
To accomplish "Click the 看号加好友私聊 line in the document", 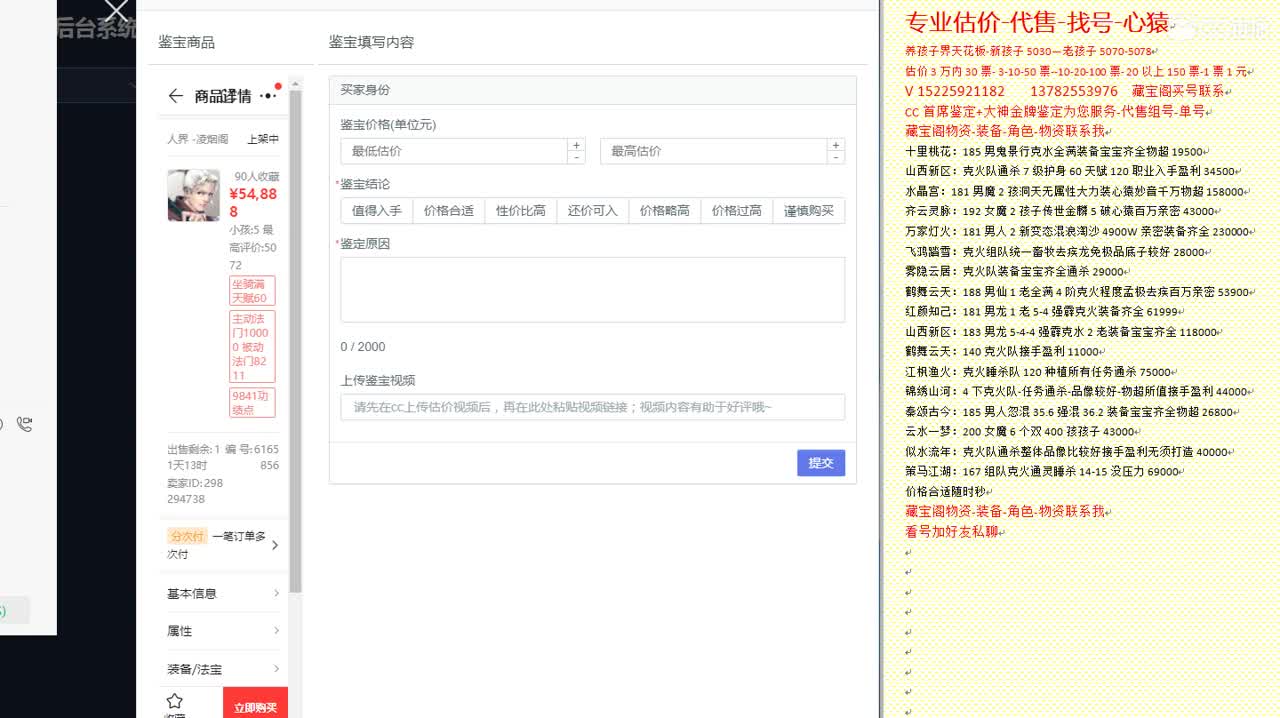I will (952, 532).
